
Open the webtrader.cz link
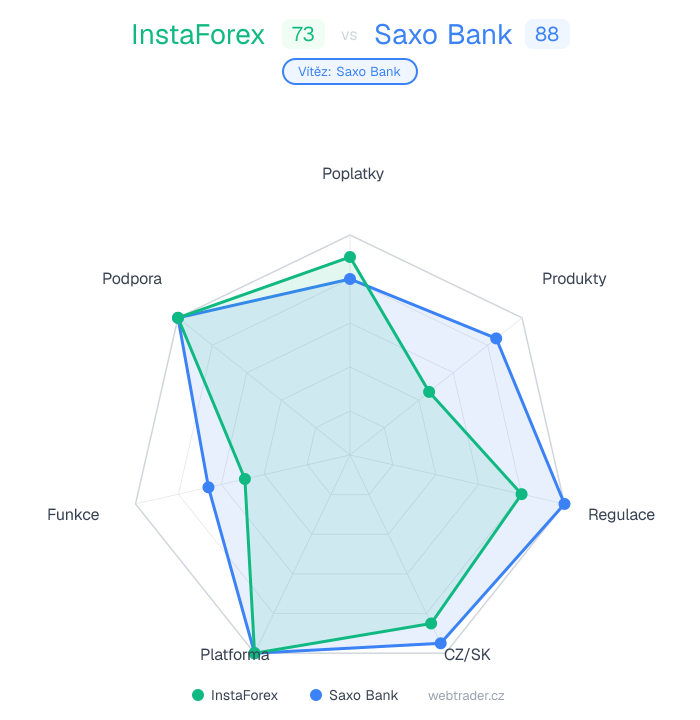coord(466,695)
